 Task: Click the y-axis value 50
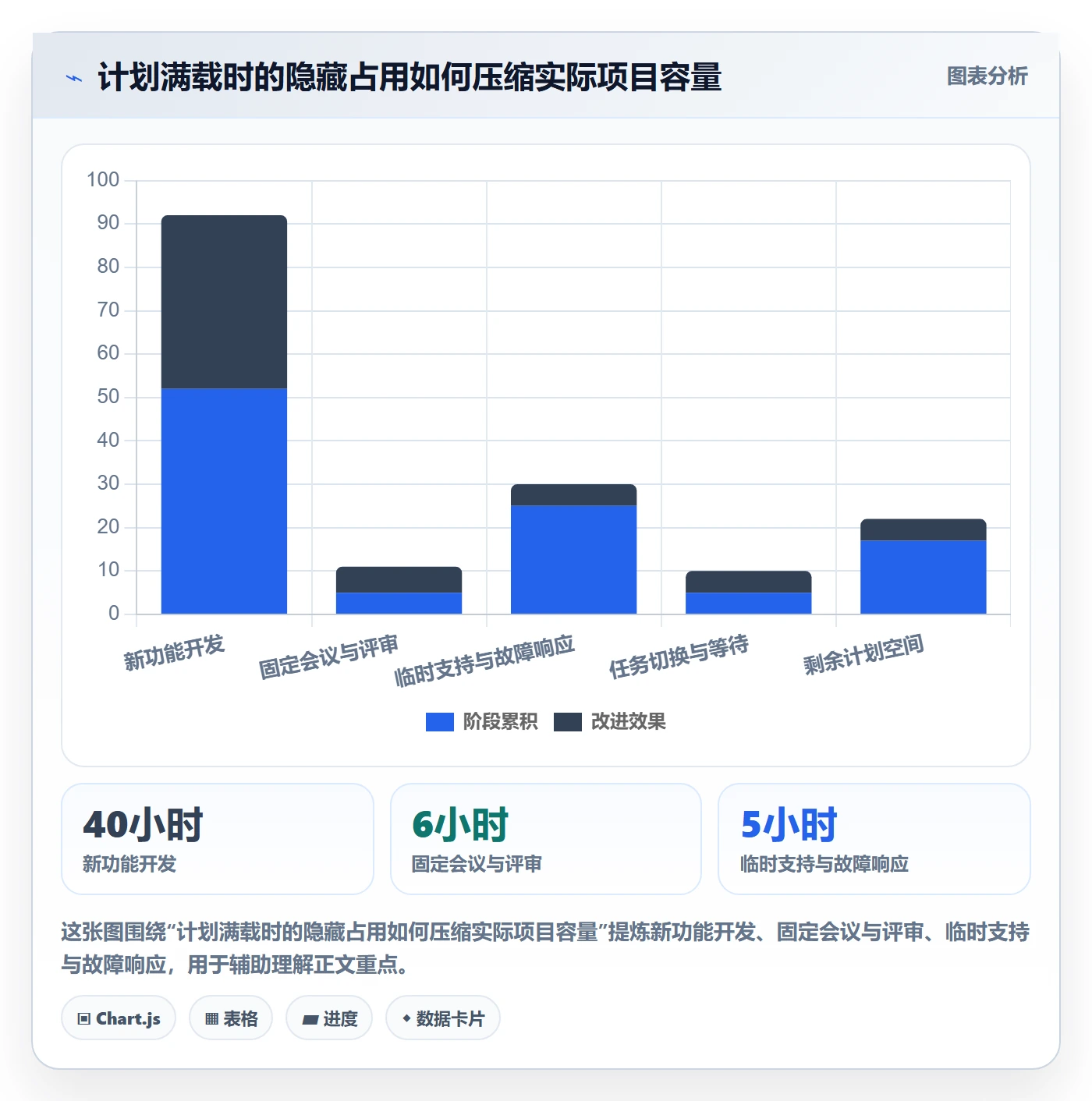[x=108, y=397]
